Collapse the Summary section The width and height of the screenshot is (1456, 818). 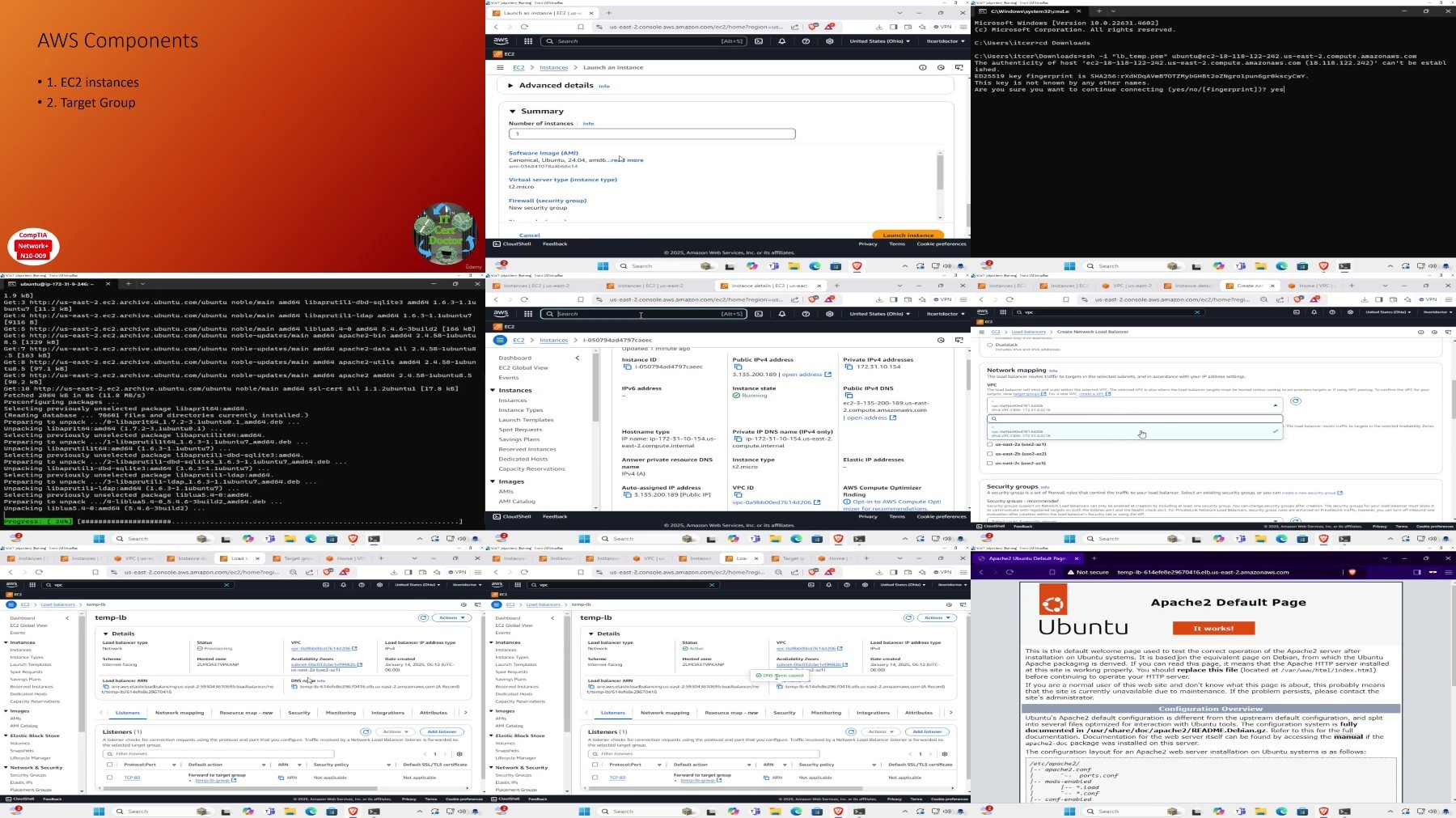(x=512, y=111)
